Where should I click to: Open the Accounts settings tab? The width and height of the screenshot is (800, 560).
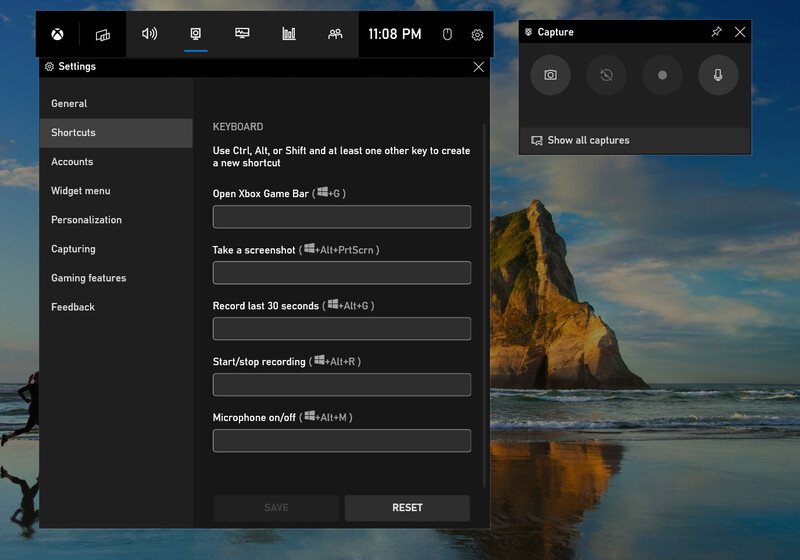[x=116, y=162]
